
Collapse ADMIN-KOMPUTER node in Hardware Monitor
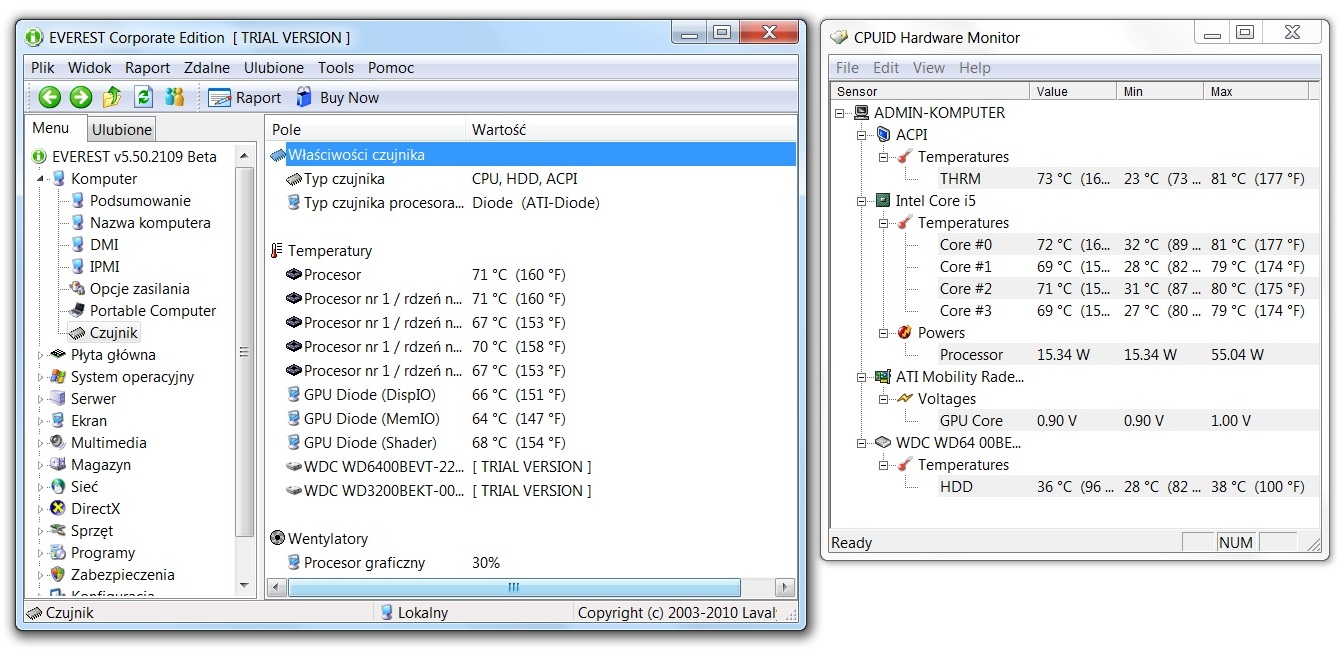tap(840, 113)
